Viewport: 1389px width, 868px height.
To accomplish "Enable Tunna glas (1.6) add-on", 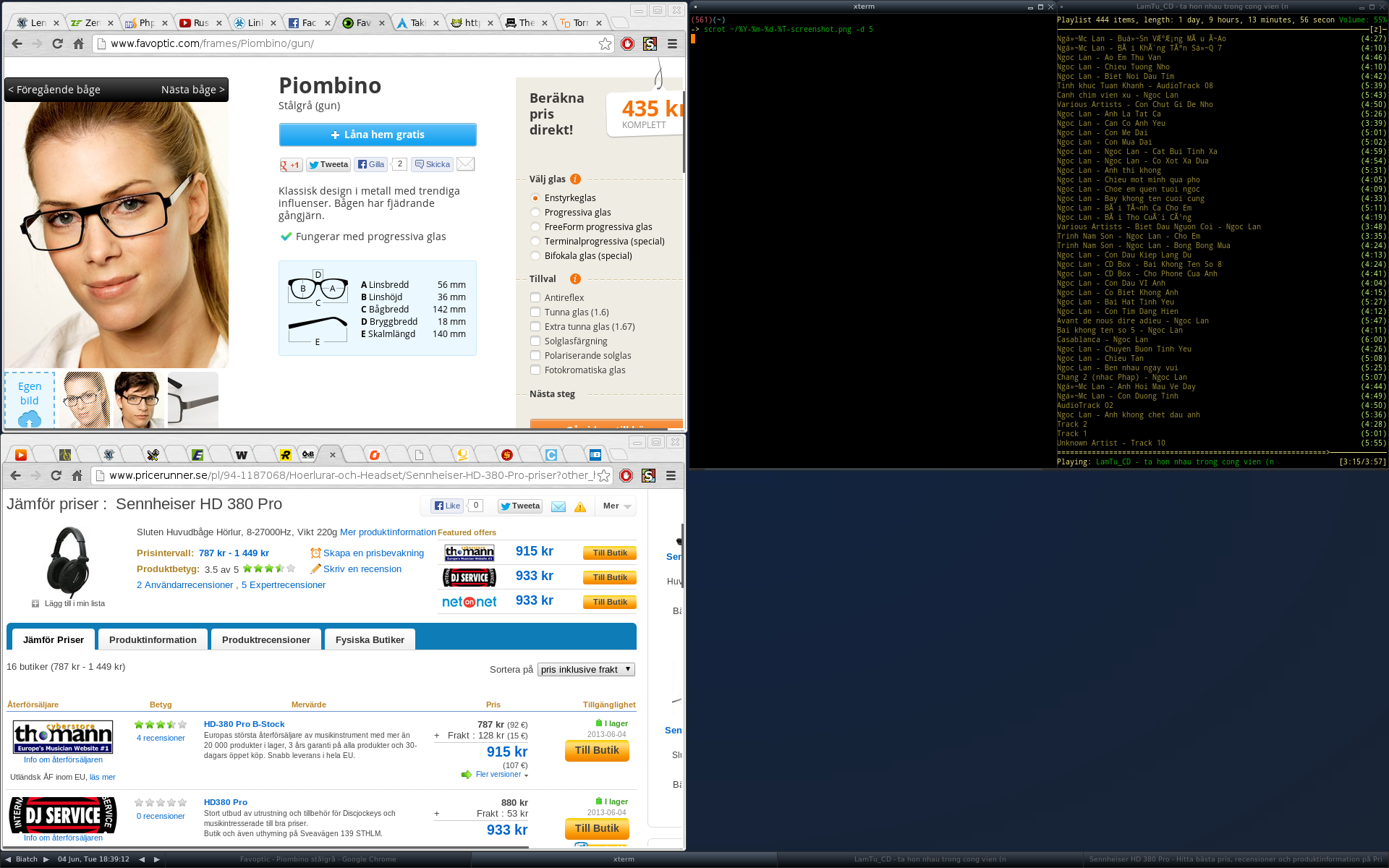I will tap(535, 312).
